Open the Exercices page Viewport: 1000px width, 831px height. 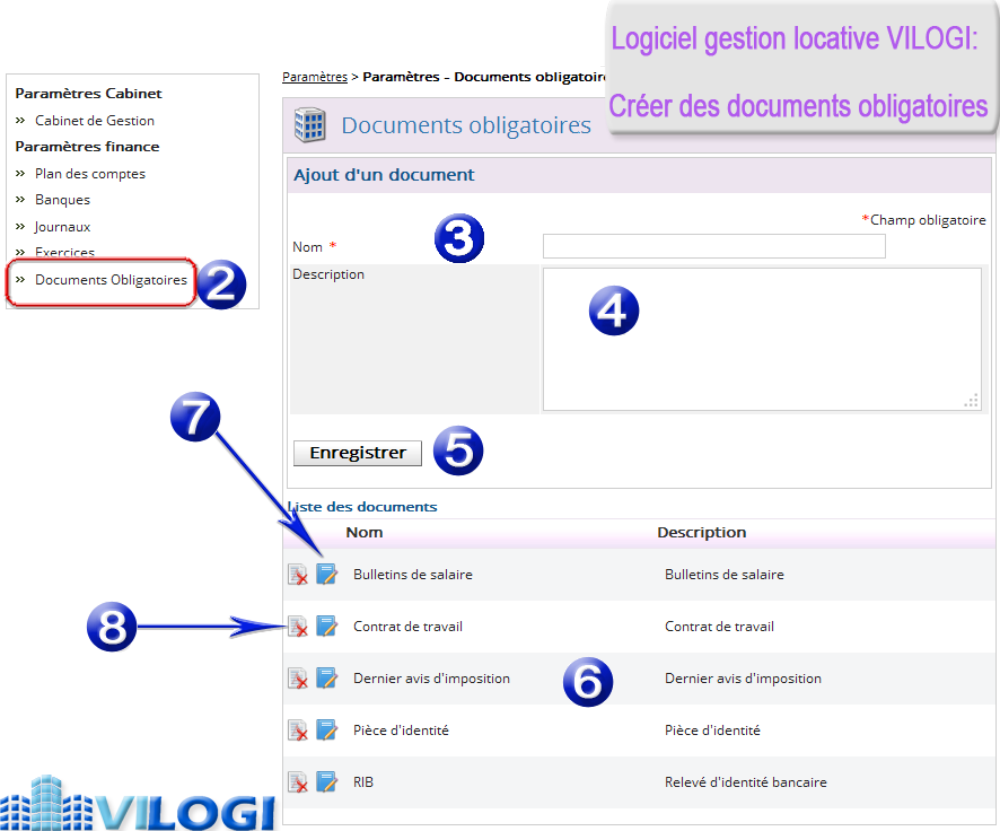[64, 253]
